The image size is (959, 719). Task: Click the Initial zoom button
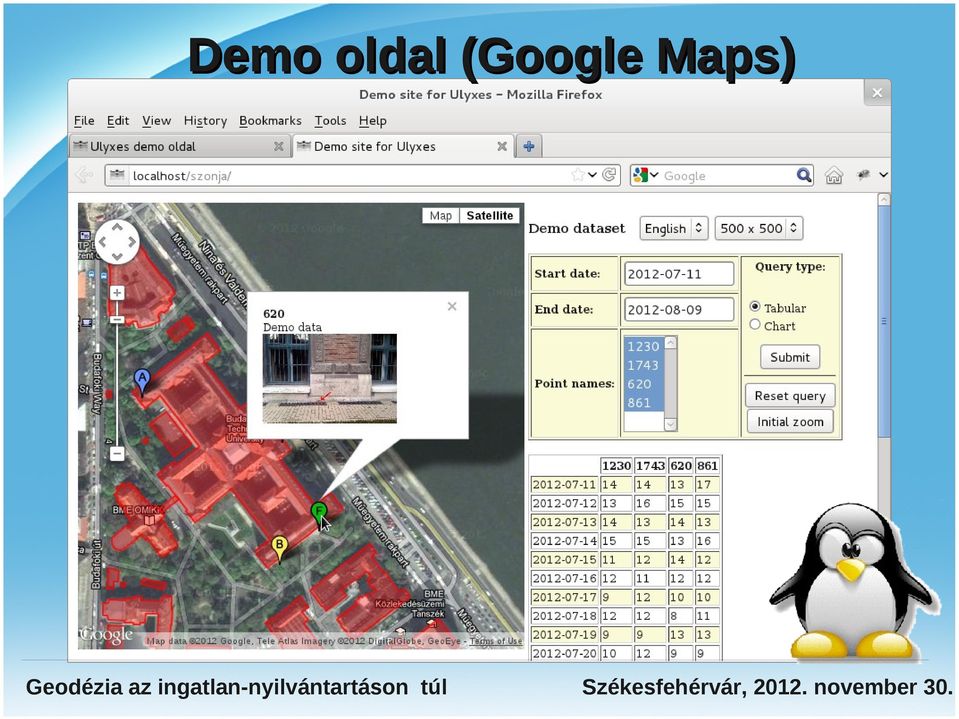pyautogui.click(x=790, y=421)
